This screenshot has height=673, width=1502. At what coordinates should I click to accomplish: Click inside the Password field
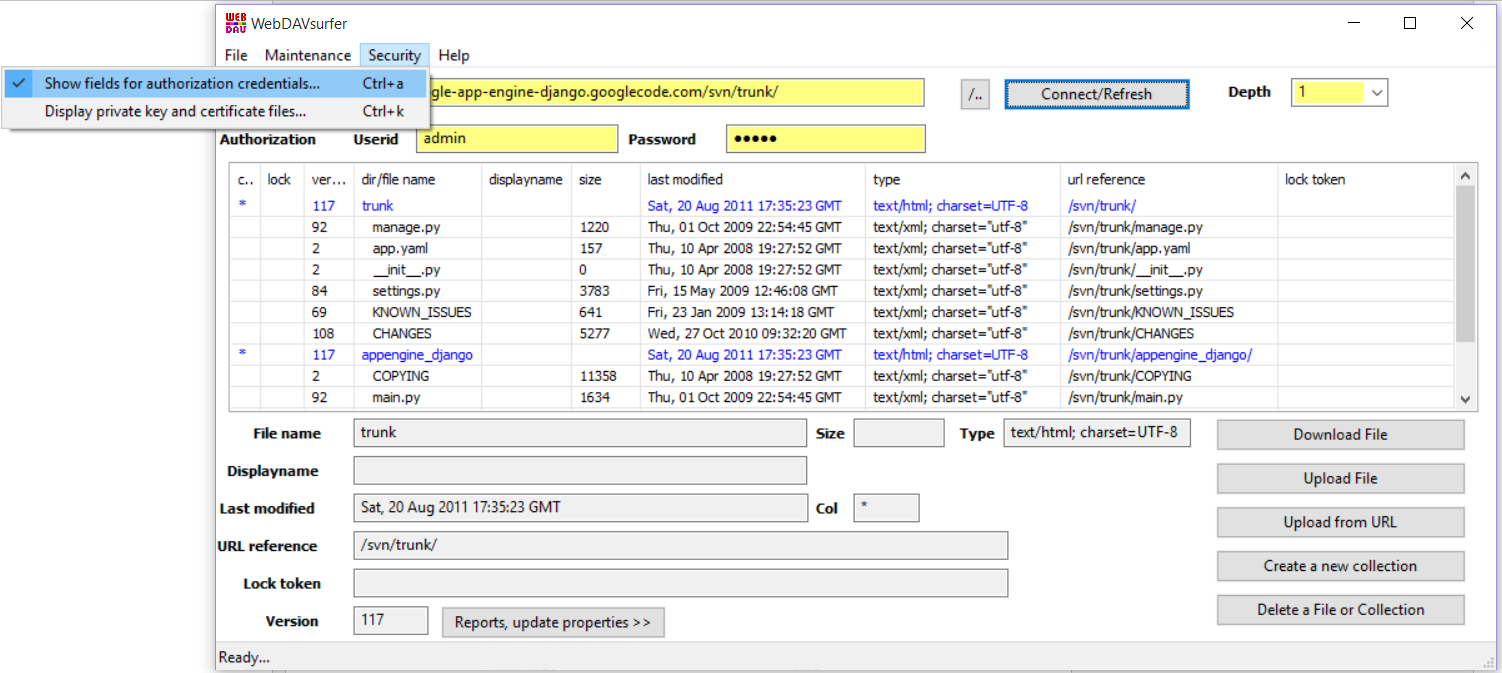pos(825,138)
